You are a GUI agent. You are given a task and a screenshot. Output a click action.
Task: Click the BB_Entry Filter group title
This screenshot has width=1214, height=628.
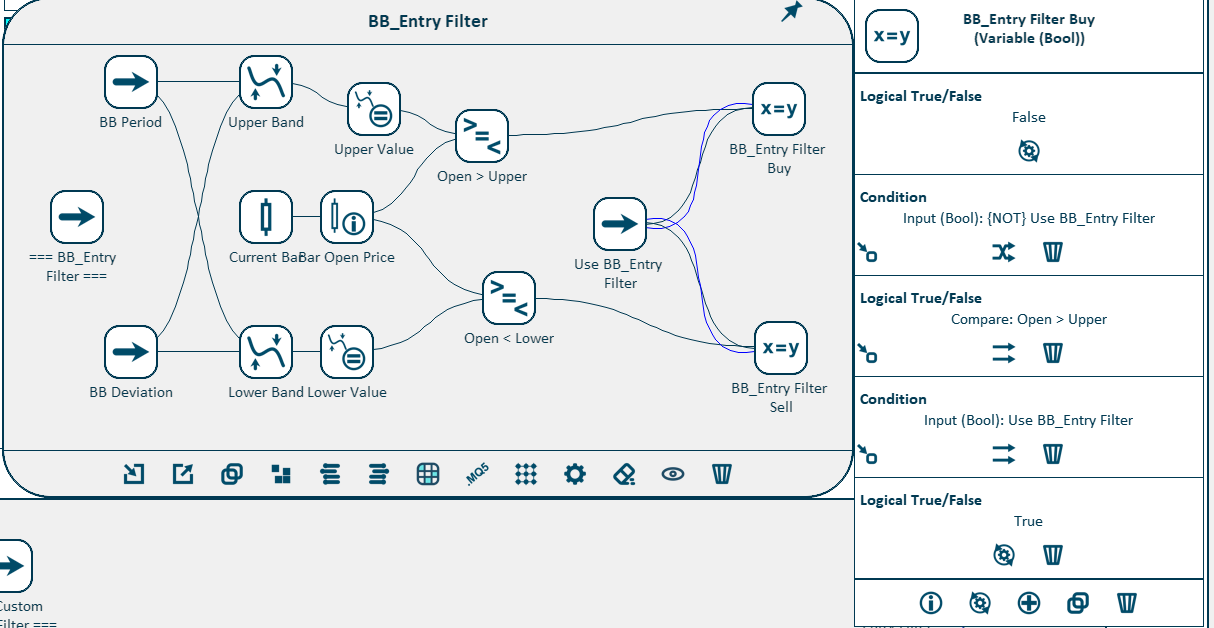coord(427,21)
